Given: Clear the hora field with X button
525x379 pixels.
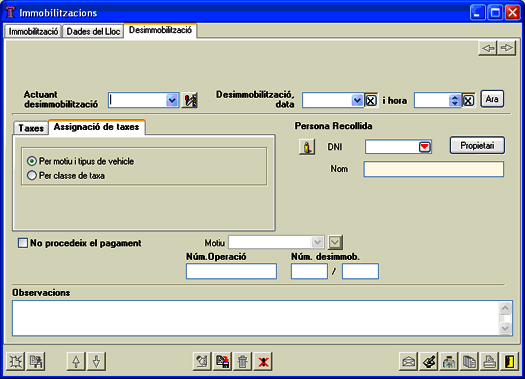Looking at the screenshot, I should pyautogui.click(x=468, y=100).
